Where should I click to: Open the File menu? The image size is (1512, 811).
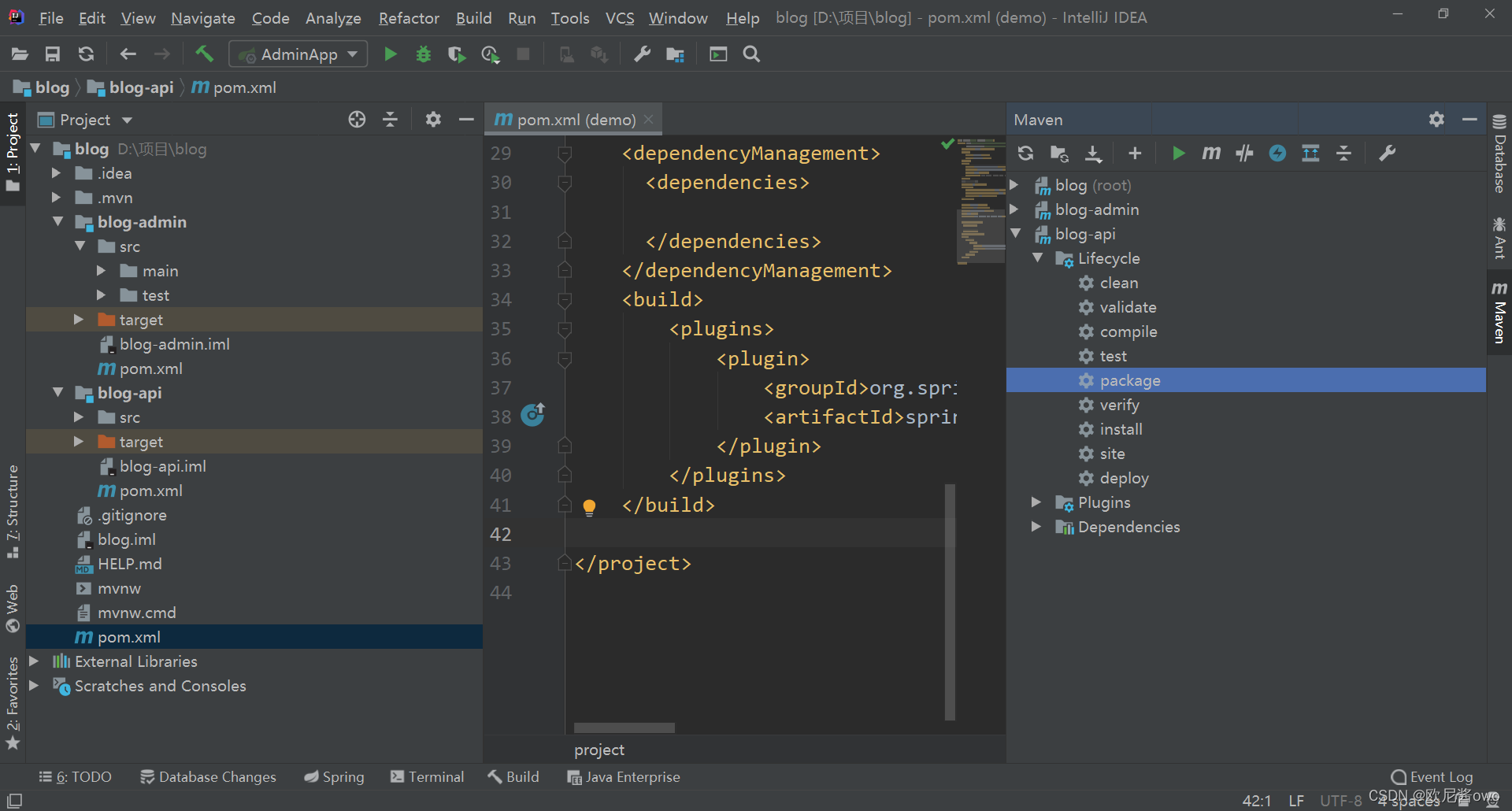click(51, 17)
